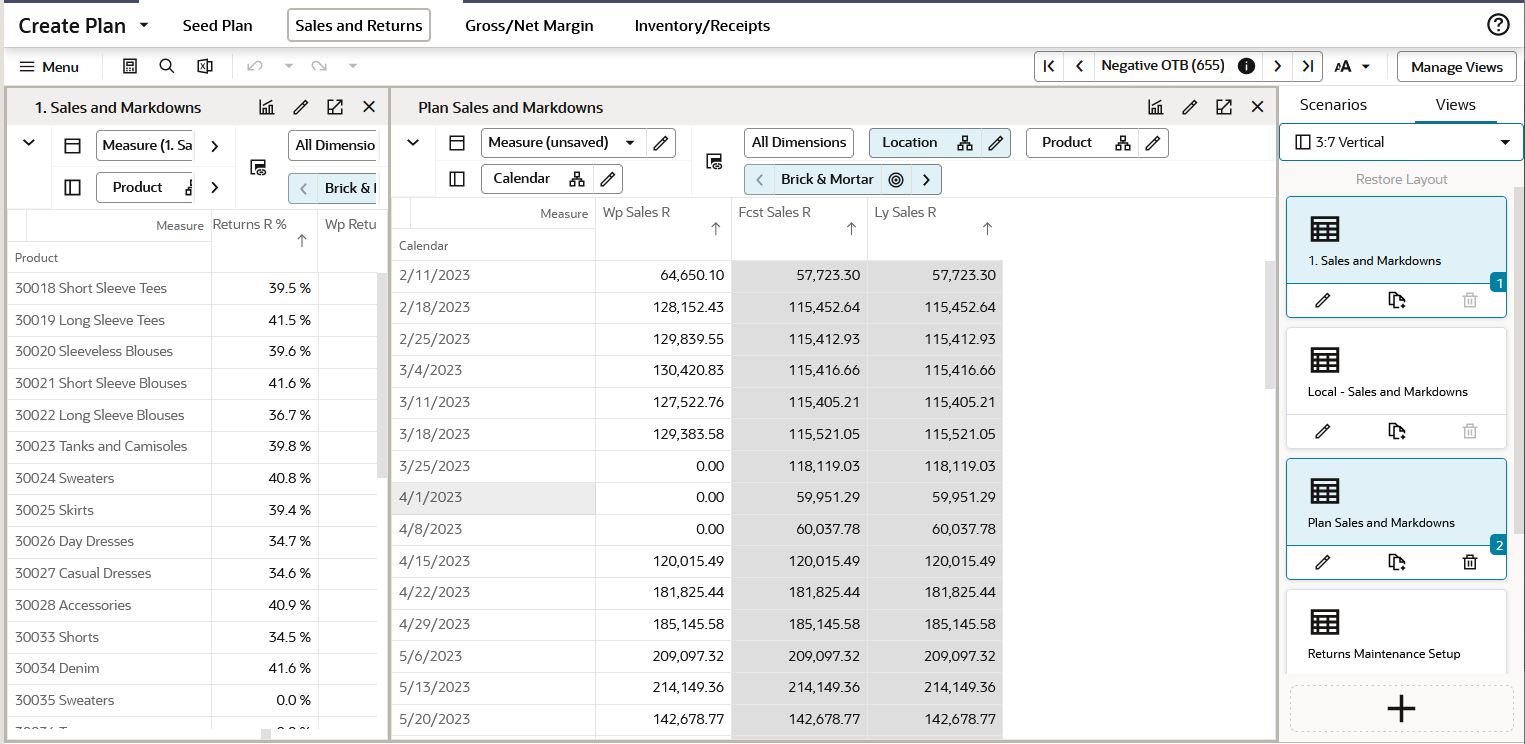Click the Manage Views button
The image size is (1525, 744).
pyautogui.click(x=1456, y=67)
